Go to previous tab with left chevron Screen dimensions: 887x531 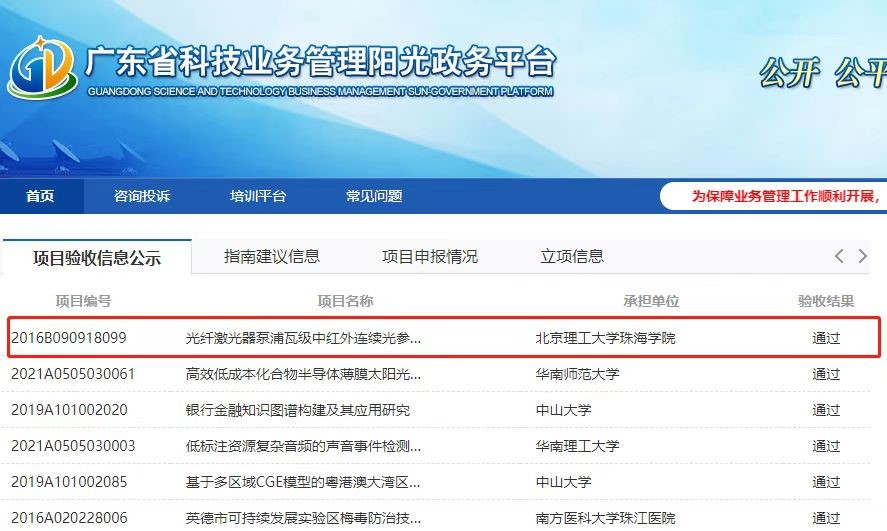(839, 256)
